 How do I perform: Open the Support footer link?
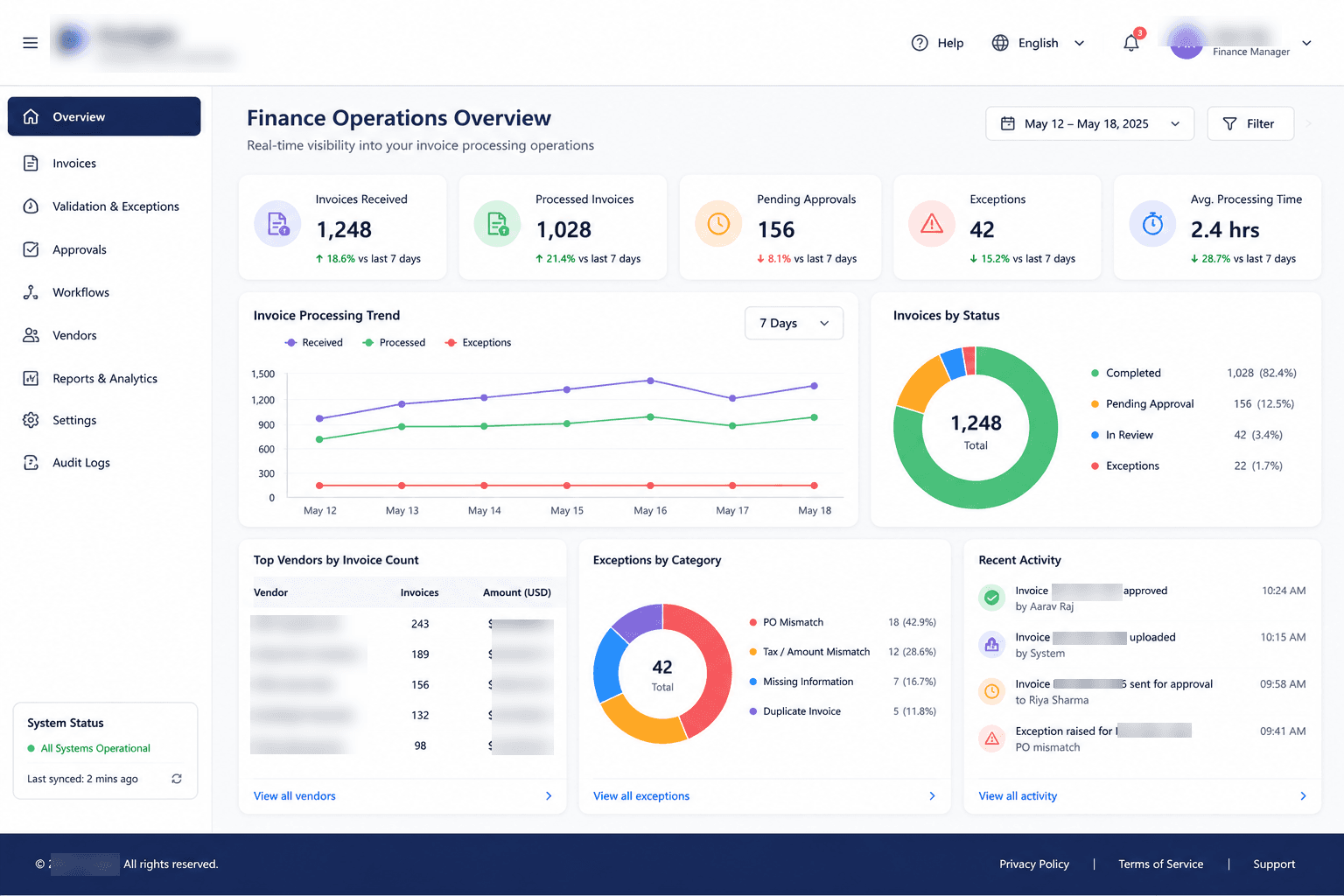coord(1274,864)
